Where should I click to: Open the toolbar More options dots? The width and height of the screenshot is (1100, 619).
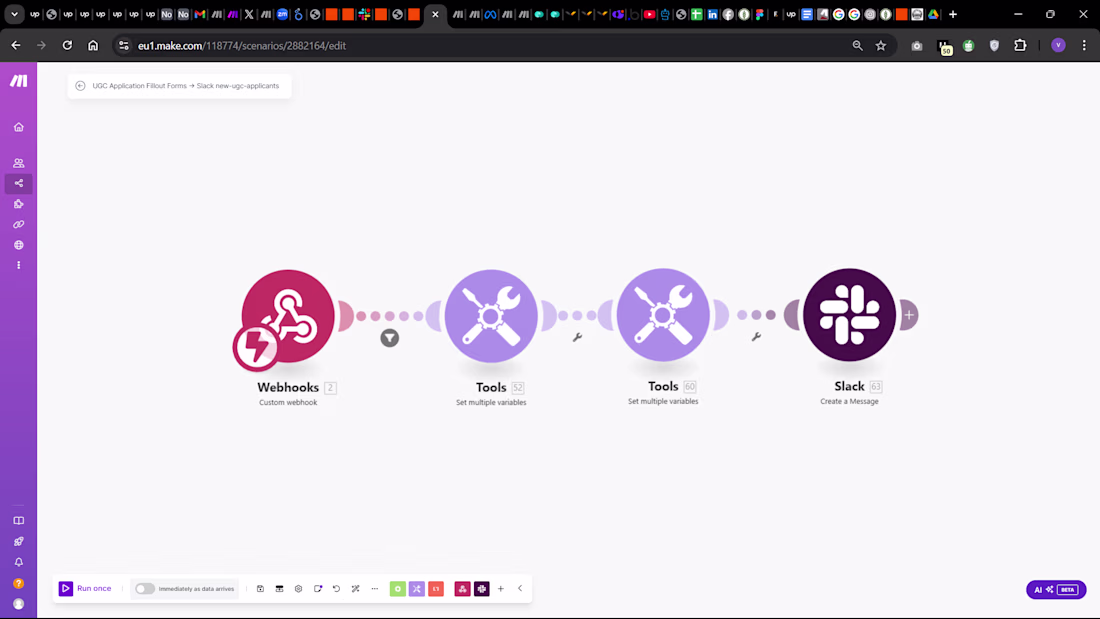pyautogui.click(x=375, y=589)
